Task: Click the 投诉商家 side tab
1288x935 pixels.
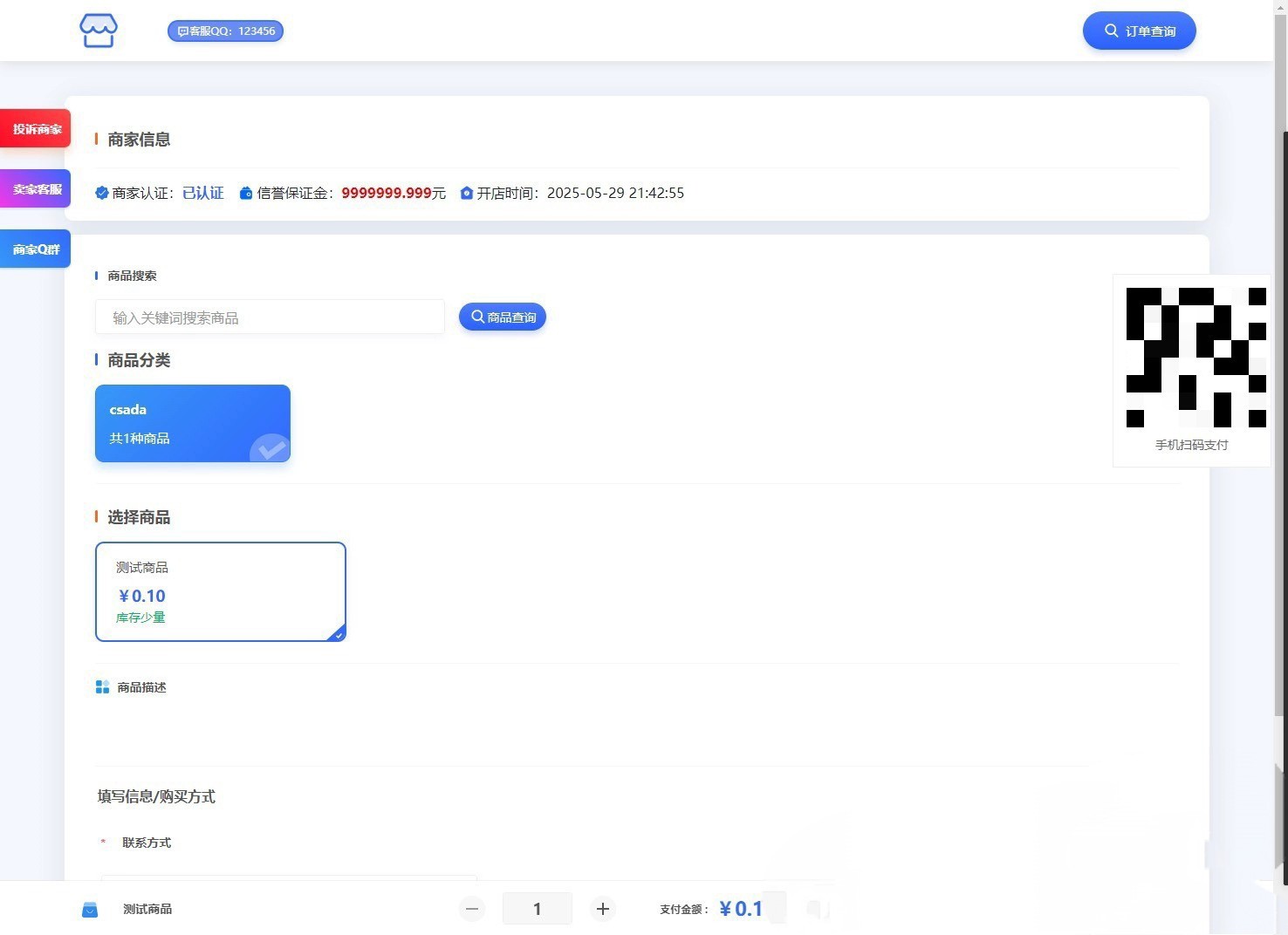Action: [36, 129]
